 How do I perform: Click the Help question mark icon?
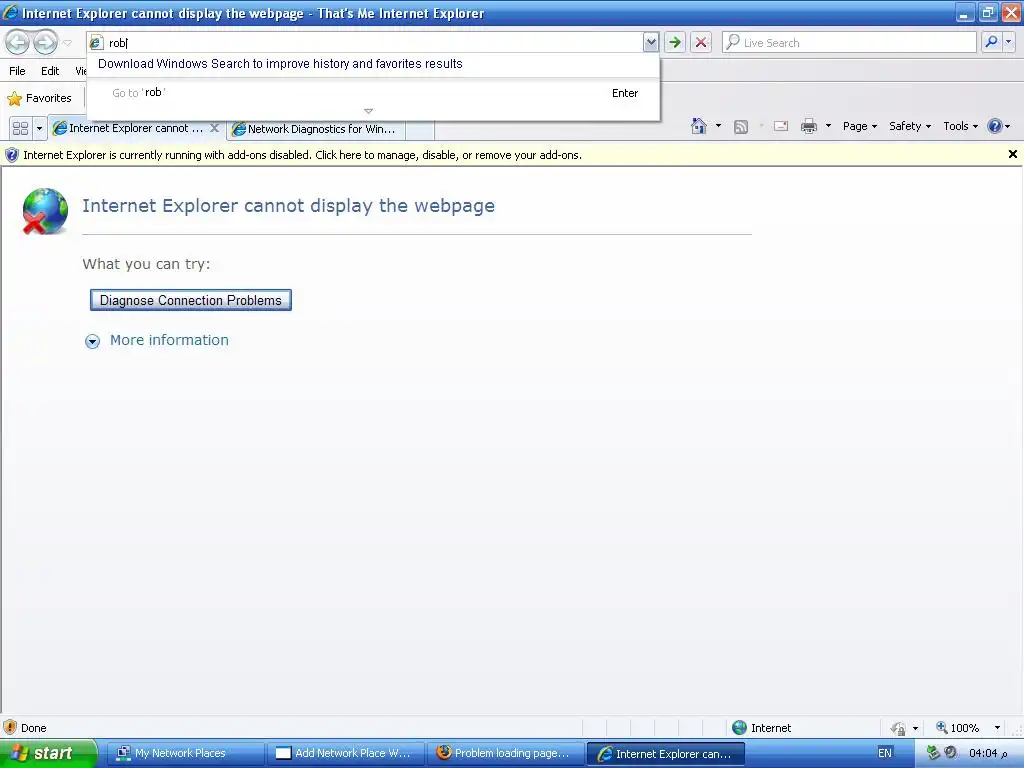(x=995, y=126)
